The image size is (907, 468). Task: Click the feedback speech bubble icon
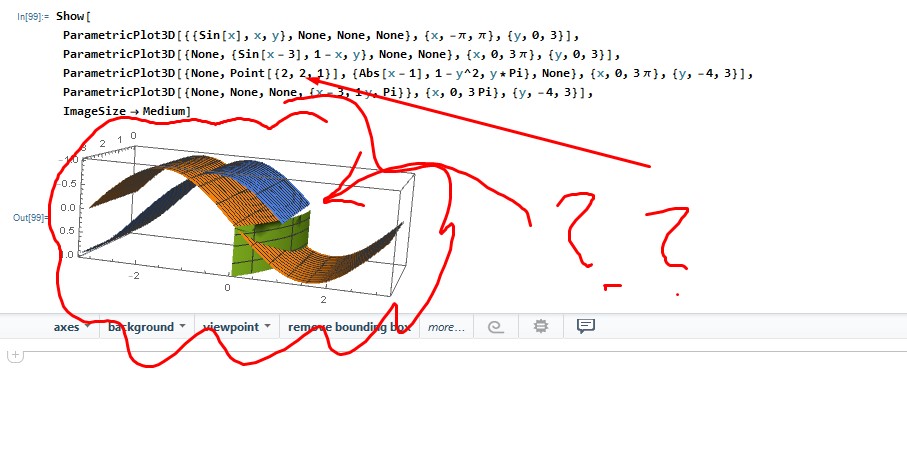click(585, 326)
